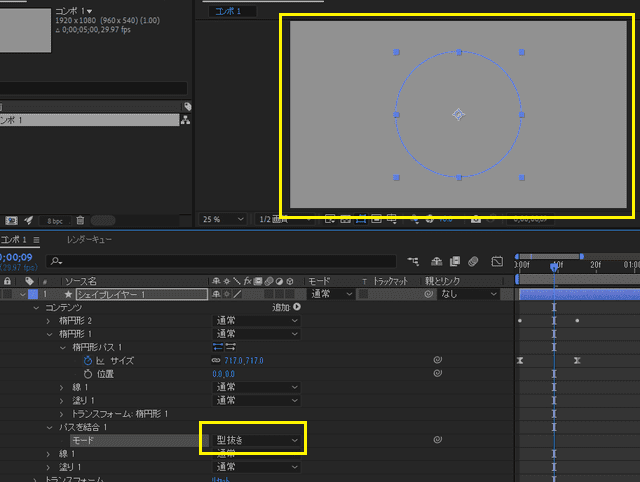Click the expression pick whip for サイズ
The height and width of the screenshot is (482, 640).
click(438, 360)
